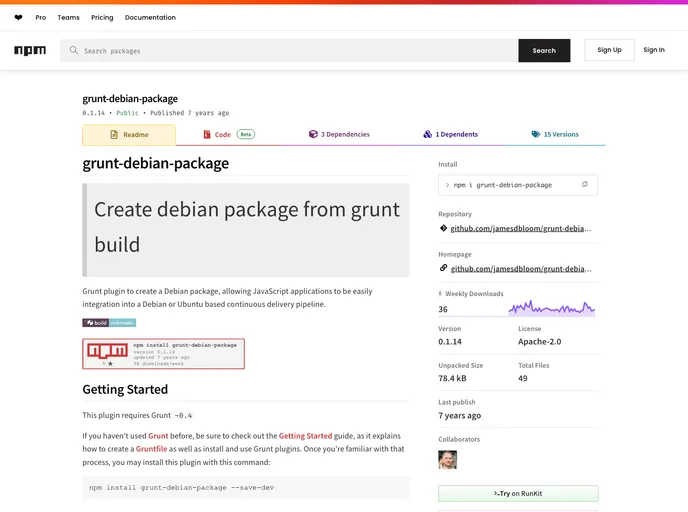The image size is (688, 512).
Task: Click the weekly downloads count 36
Action: coord(443,309)
